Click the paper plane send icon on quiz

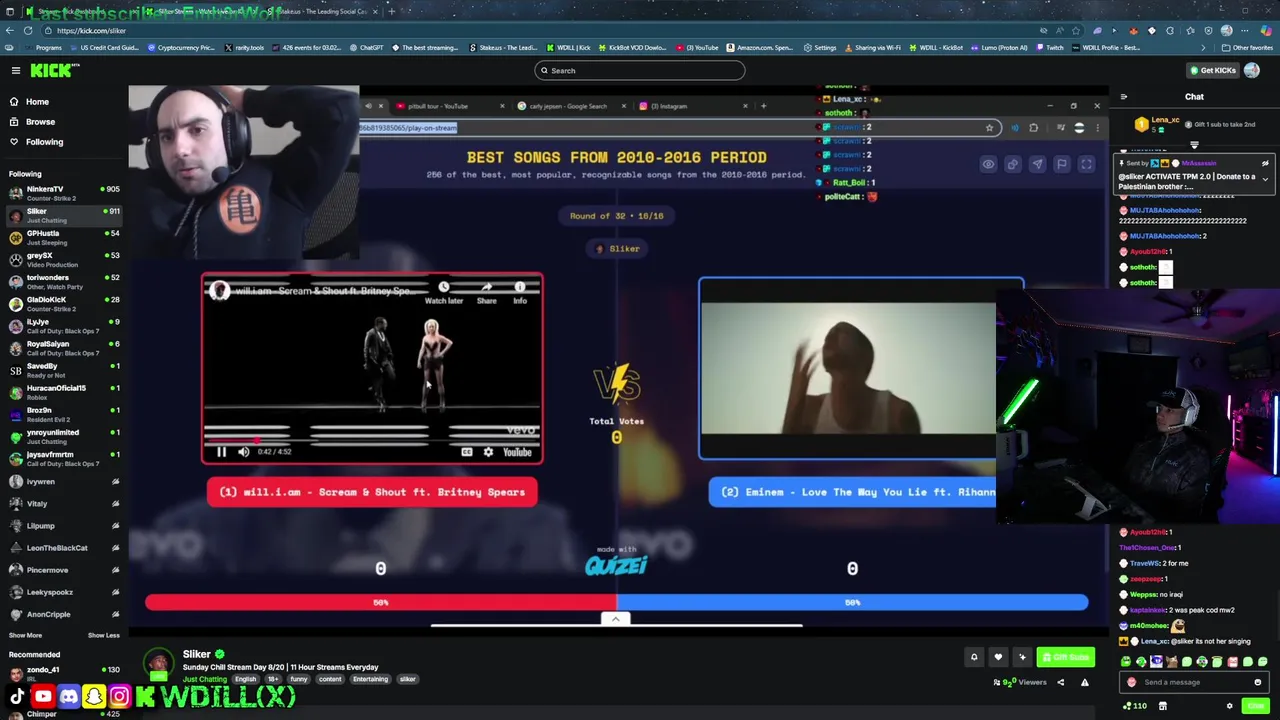(x=1037, y=164)
